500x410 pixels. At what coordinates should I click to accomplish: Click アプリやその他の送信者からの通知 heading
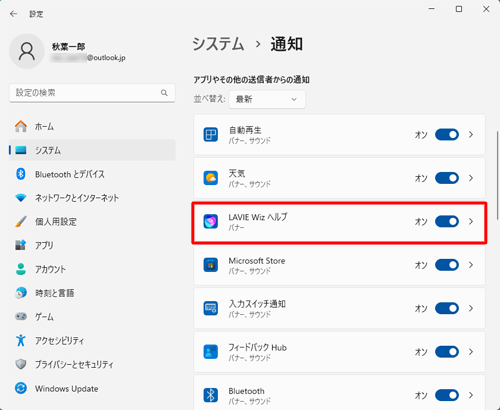tap(252, 79)
